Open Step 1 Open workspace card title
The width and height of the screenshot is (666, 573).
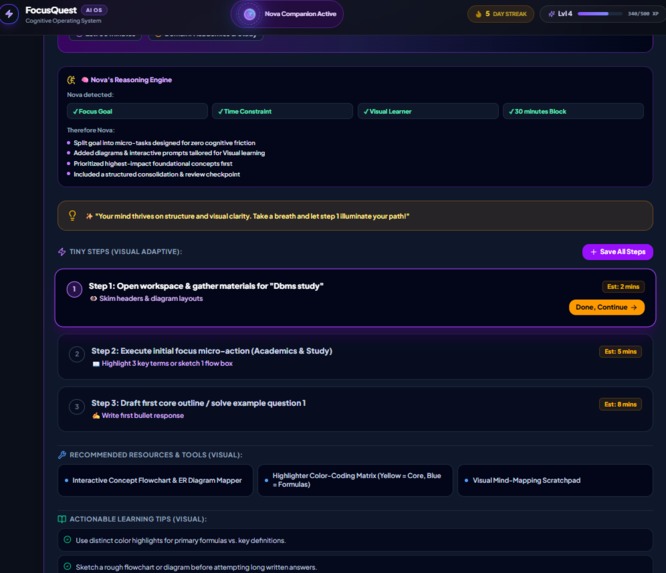tap(206, 286)
